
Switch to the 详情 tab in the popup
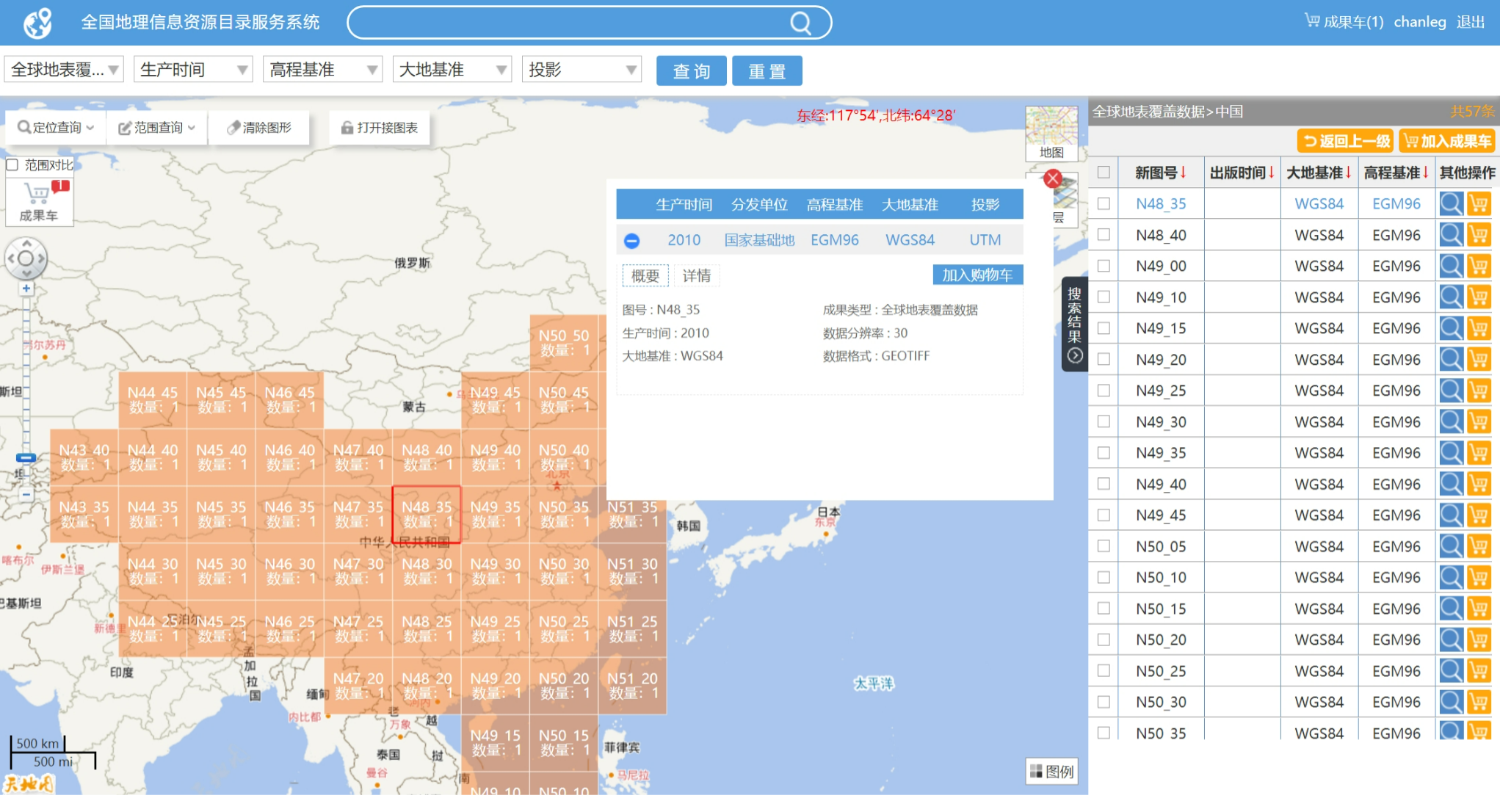[697, 275]
